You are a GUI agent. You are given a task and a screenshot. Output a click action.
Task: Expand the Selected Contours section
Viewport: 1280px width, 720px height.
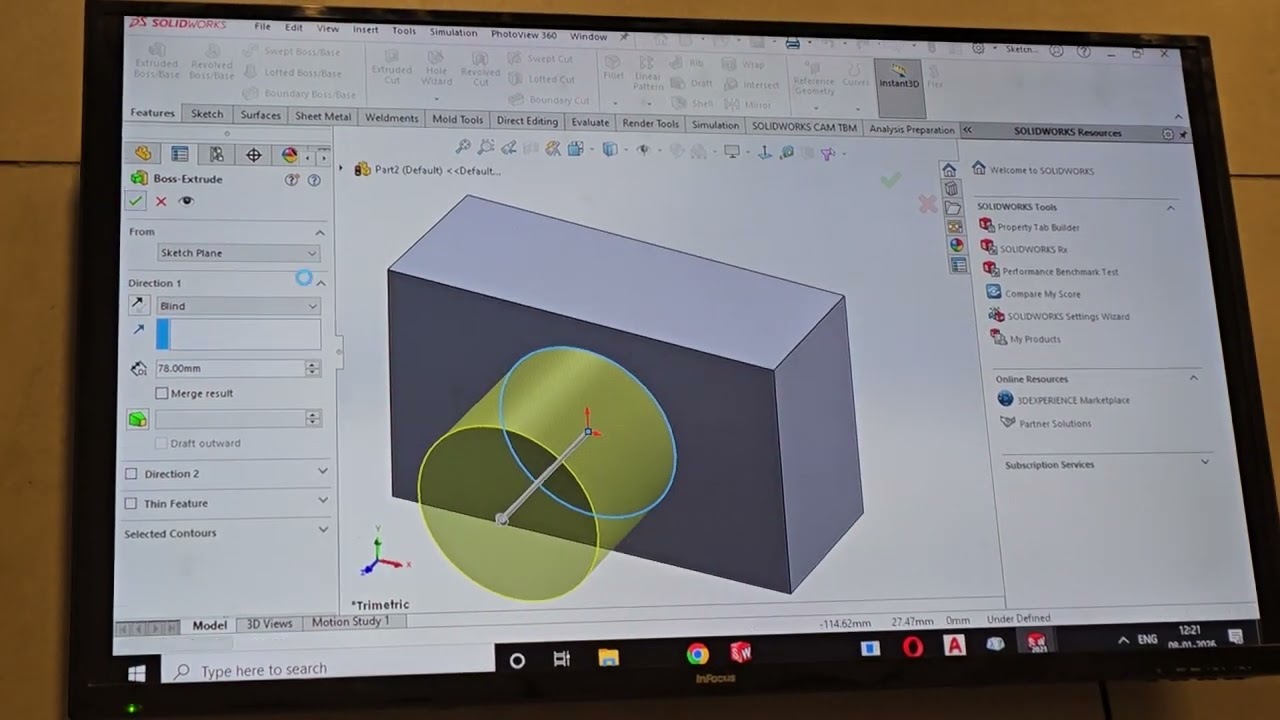pyautogui.click(x=322, y=529)
